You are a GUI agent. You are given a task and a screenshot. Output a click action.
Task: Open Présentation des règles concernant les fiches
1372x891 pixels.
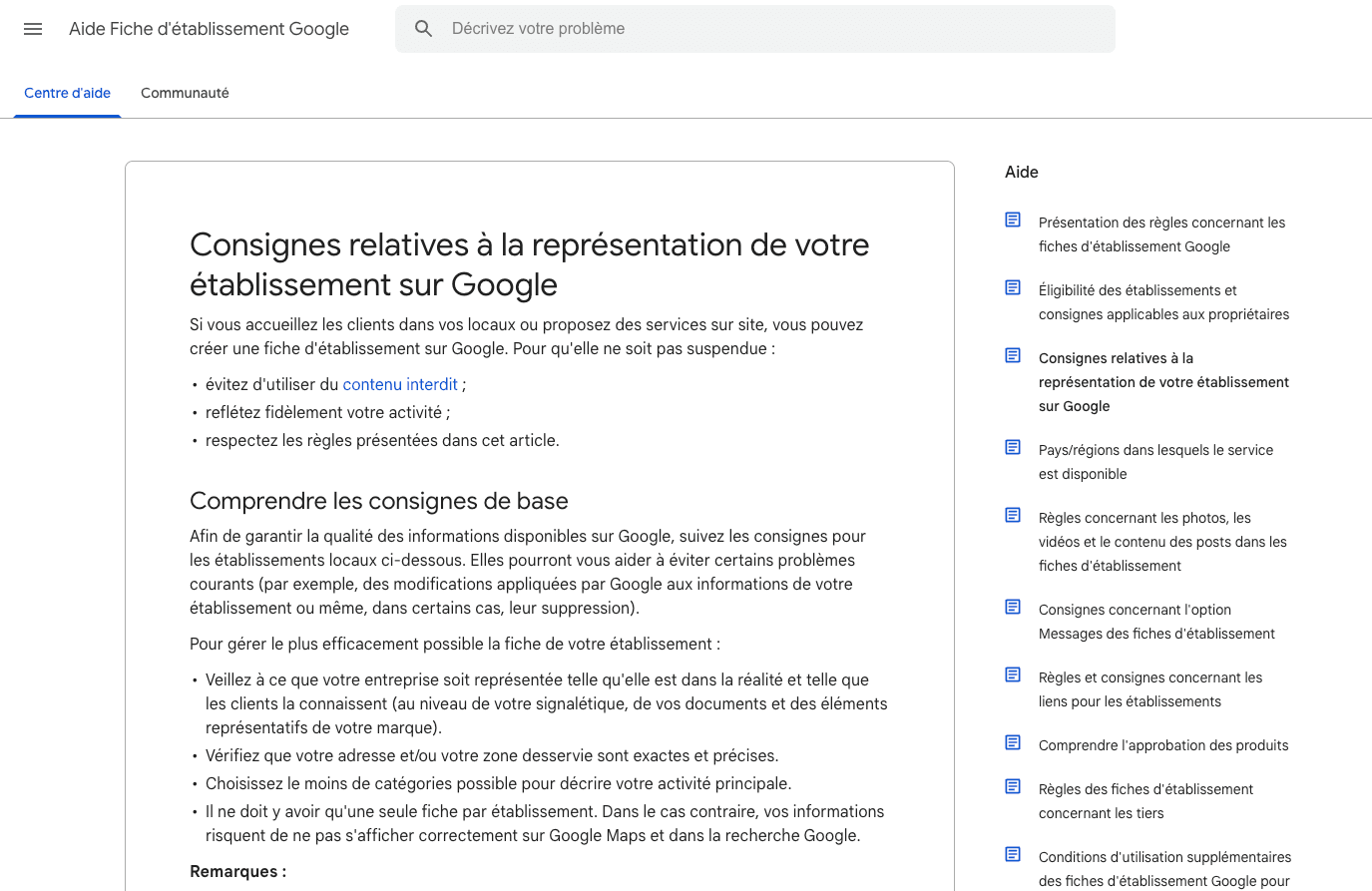(1161, 234)
